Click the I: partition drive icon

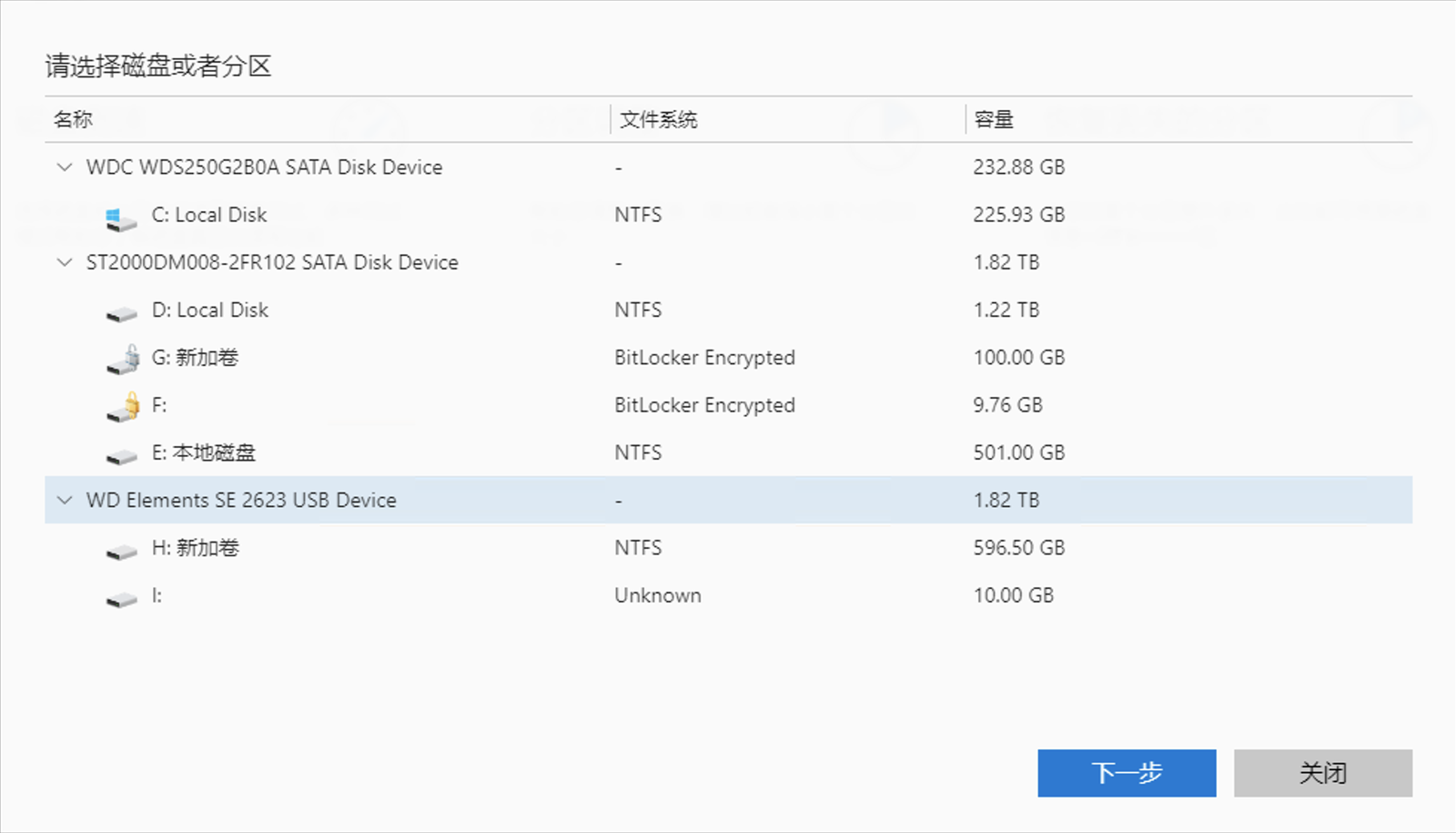pos(121,600)
